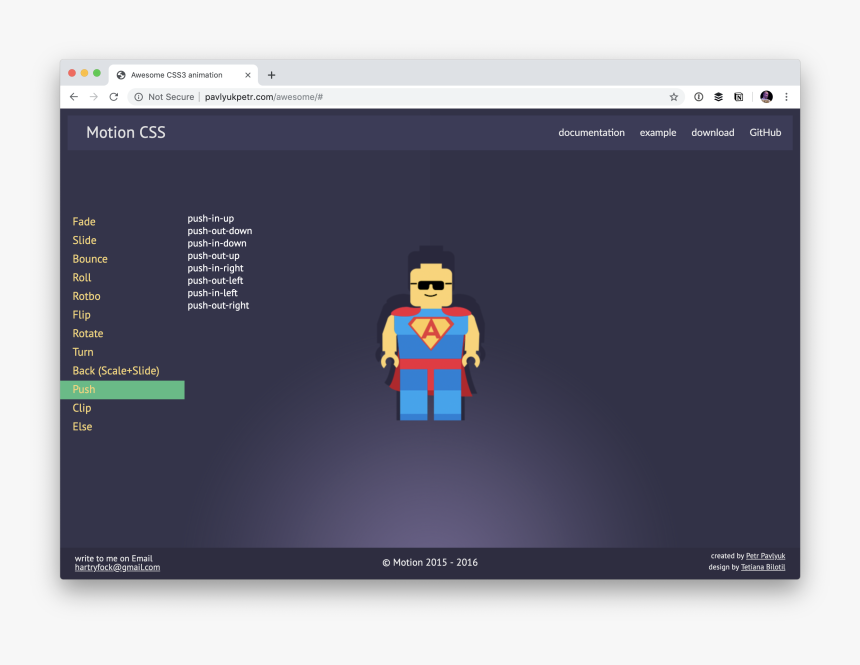This screenshot has width=860, height=665.
Task: Open the example nav link
Action: pos(658,133)
